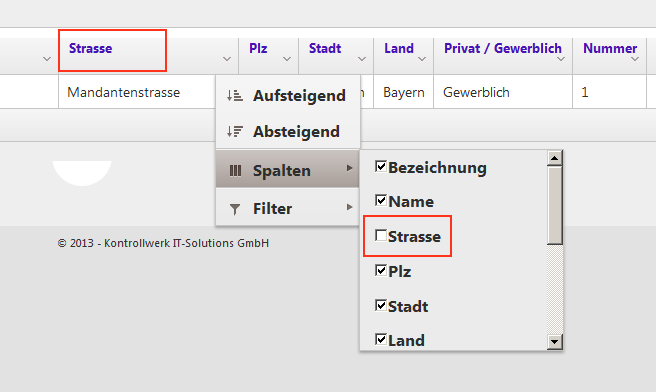Uncheck the Bezeichnung column checkbox
This screenshot has width=656, height=392.
[381, 166]
